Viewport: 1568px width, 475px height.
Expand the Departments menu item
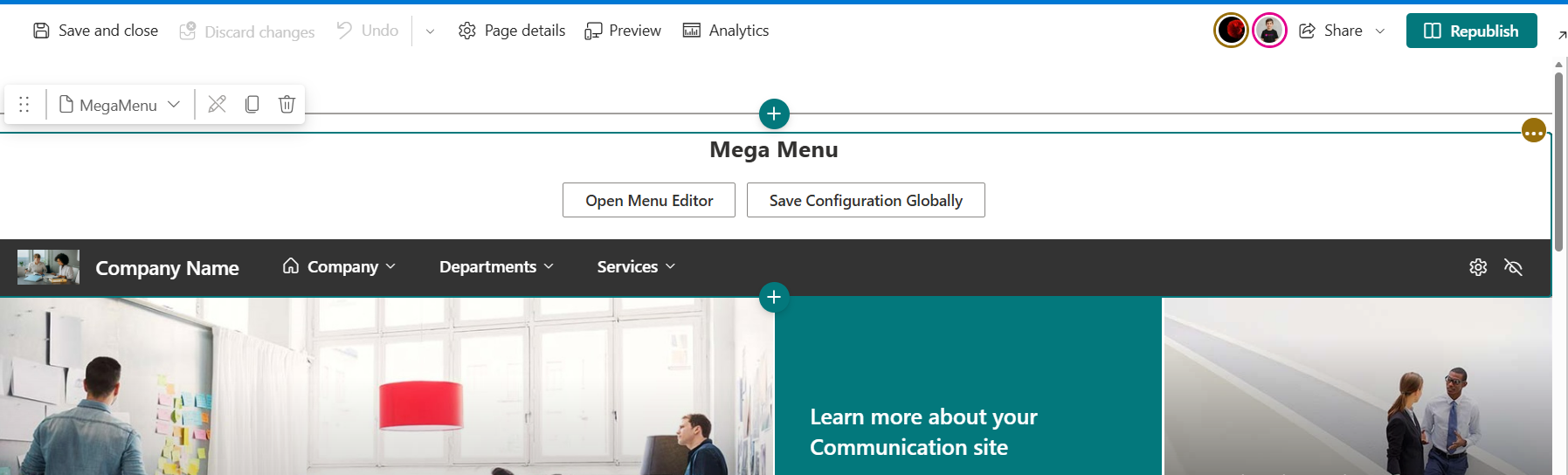(496, 266)
